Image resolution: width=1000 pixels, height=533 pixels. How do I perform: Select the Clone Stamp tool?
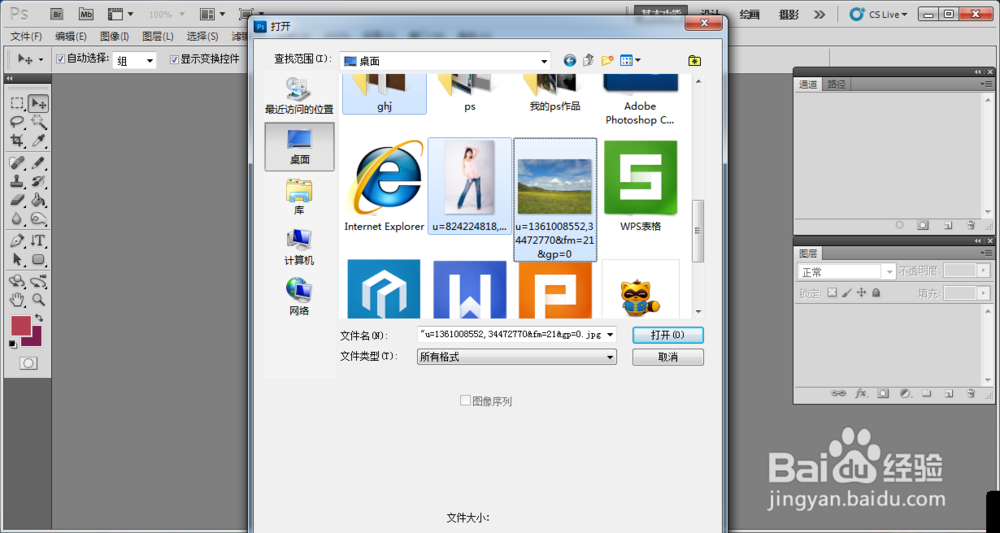coord(17,182)
